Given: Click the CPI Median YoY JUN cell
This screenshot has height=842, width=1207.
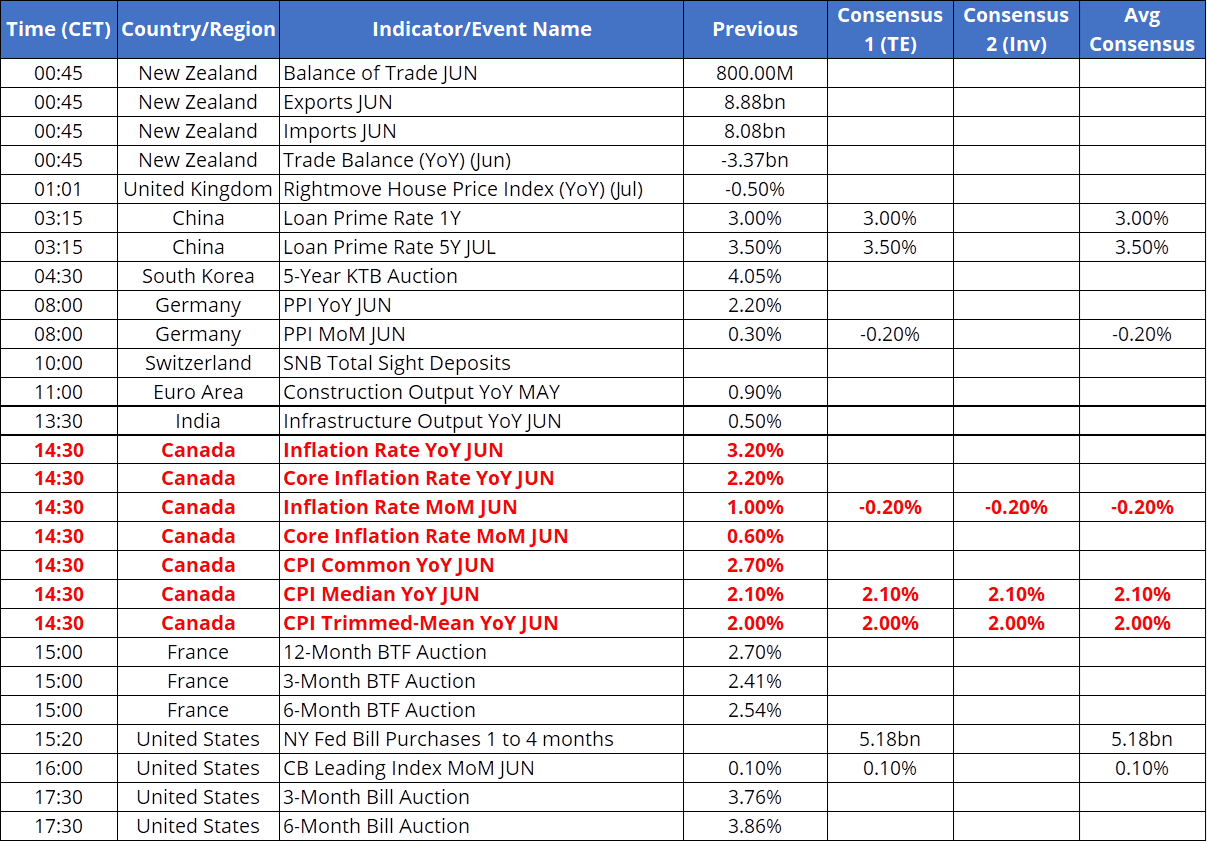Looking at the screenshot, I should tap(482, 594).
